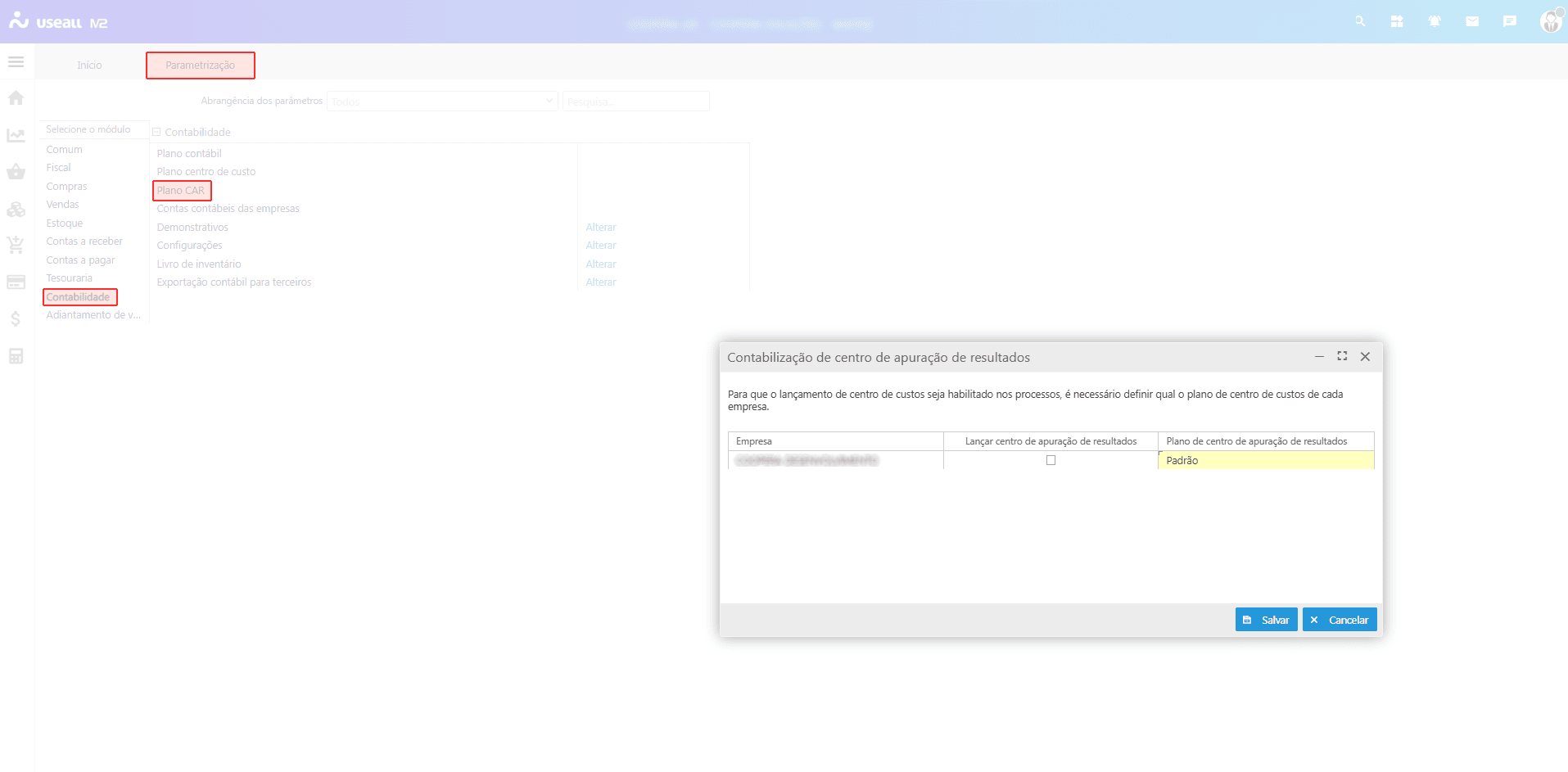Open the hamburger menu in the sidebar
Screen dimensions: 1568x772
coord(16,62)
